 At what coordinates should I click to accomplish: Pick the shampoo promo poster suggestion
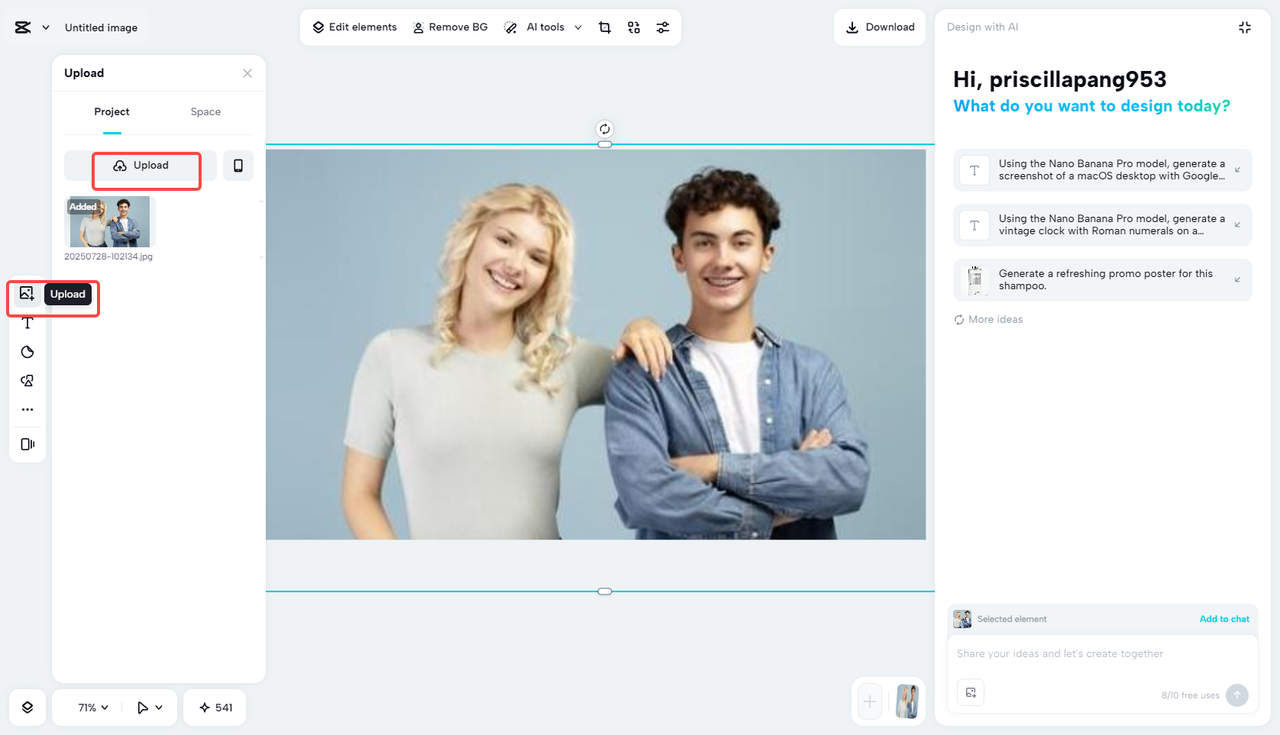(x=1103, y=280)
